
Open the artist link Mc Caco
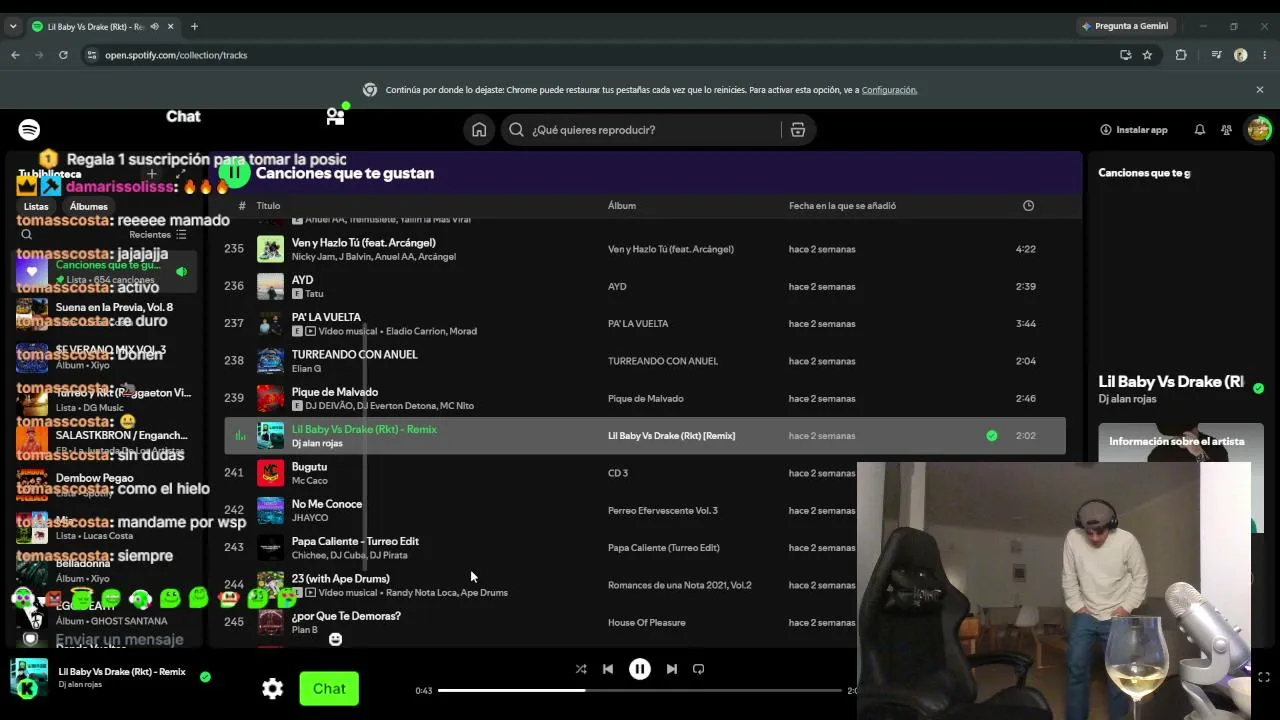pos(310,481)
